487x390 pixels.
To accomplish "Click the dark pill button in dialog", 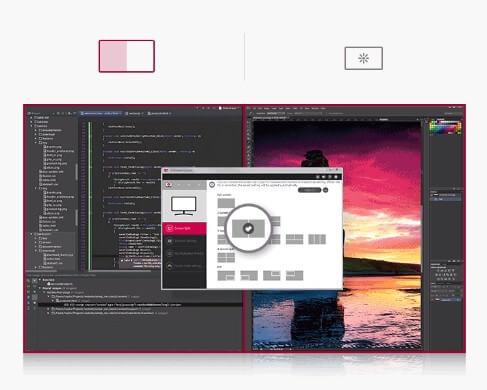I will click(309, 190).
